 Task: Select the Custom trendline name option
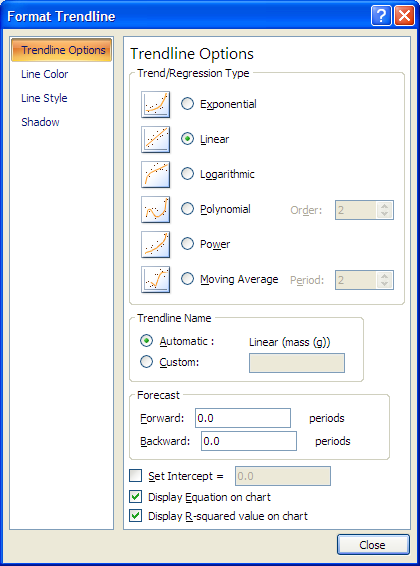(146, 362)
